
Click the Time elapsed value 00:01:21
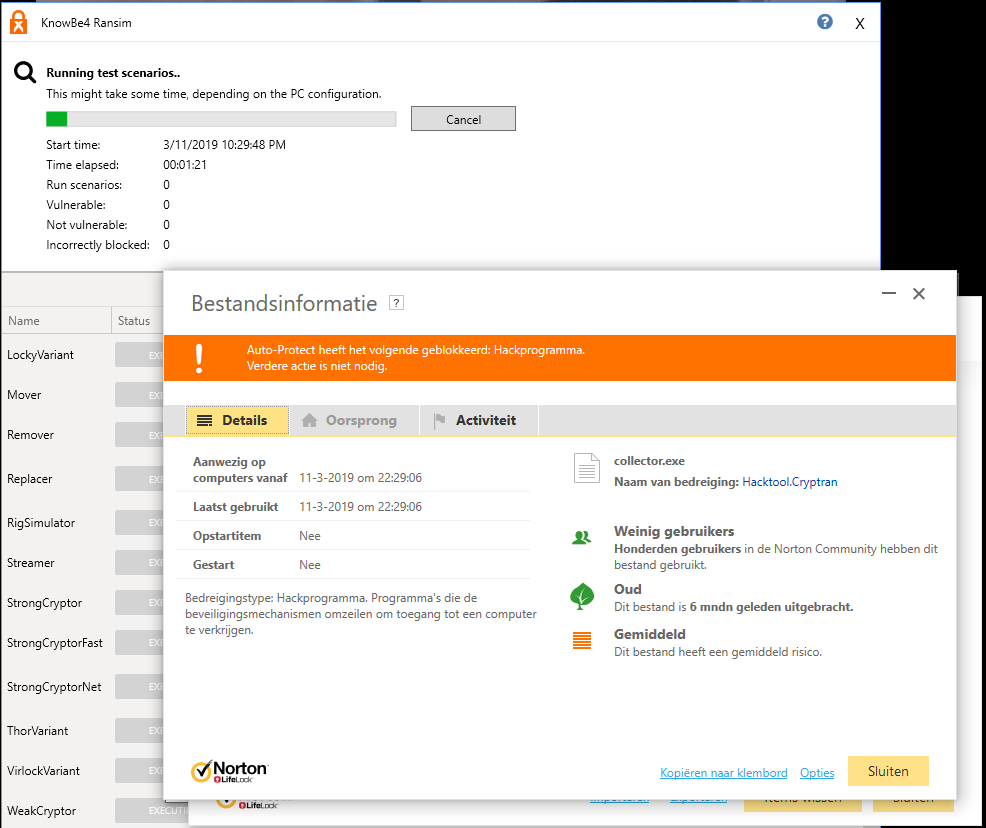click(185, 165)
